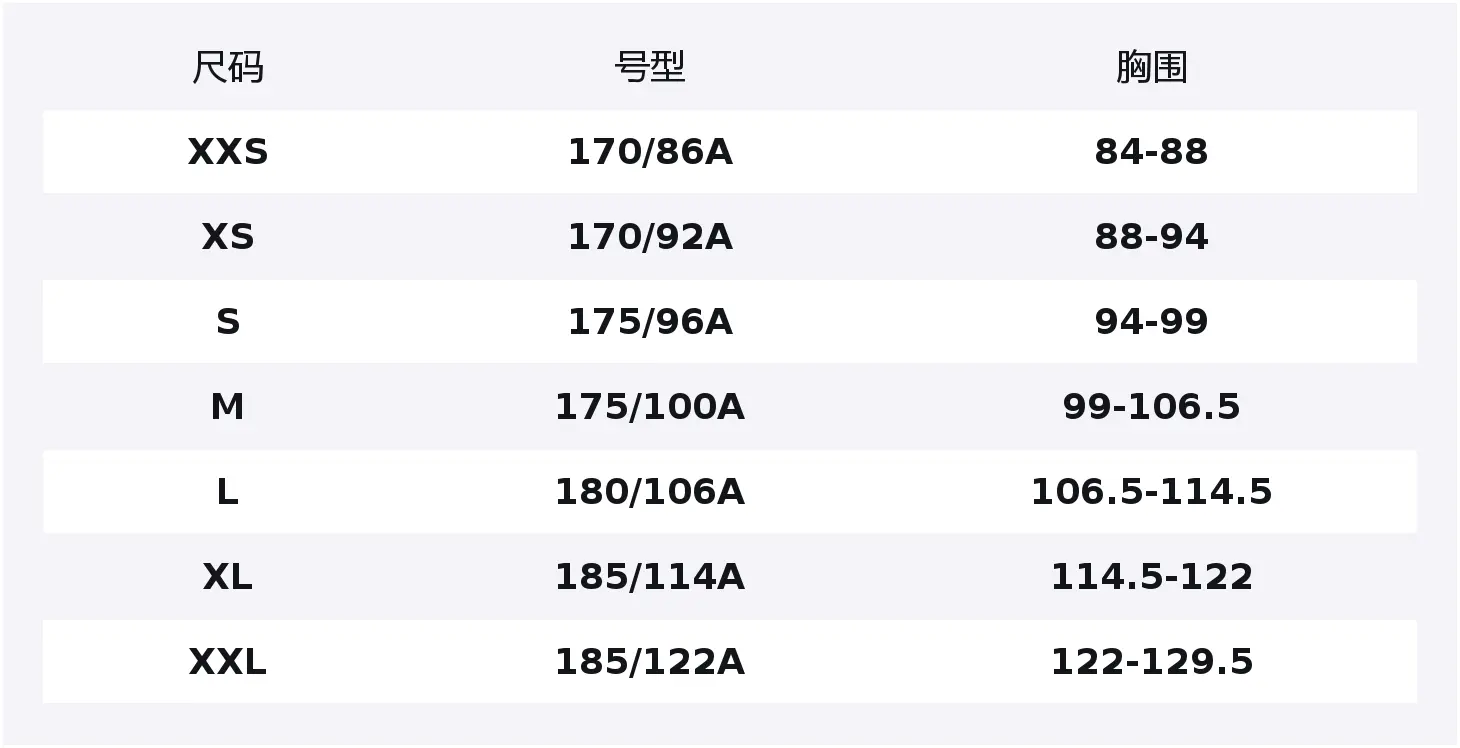Click the 尺码 column header

coord(228,68)
